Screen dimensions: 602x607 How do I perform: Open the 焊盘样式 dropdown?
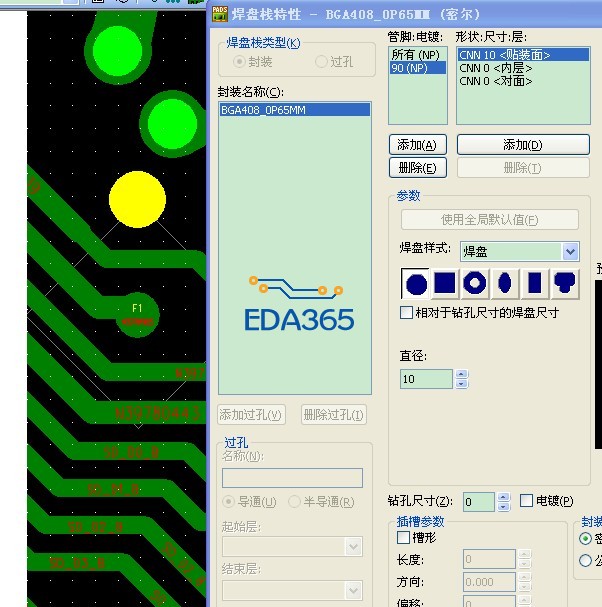(570, 252)
